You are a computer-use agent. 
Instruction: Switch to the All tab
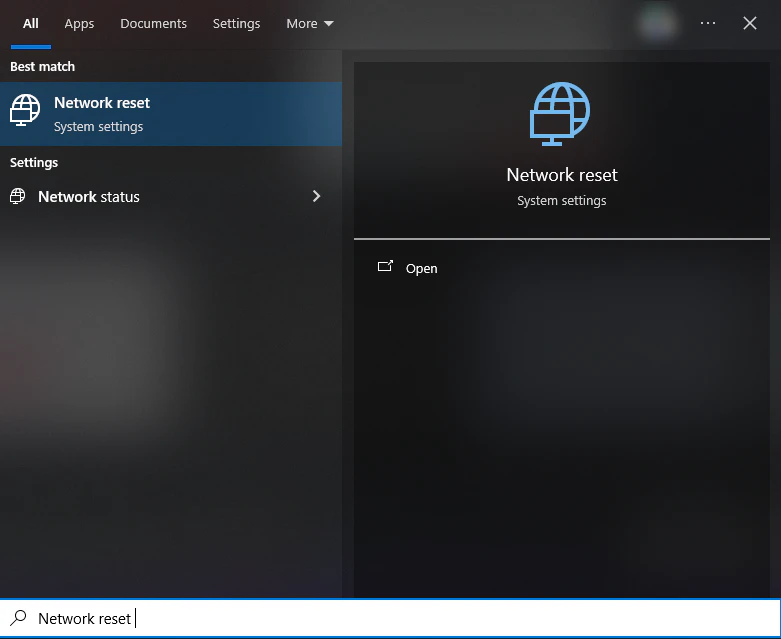(x=30, y=23)
